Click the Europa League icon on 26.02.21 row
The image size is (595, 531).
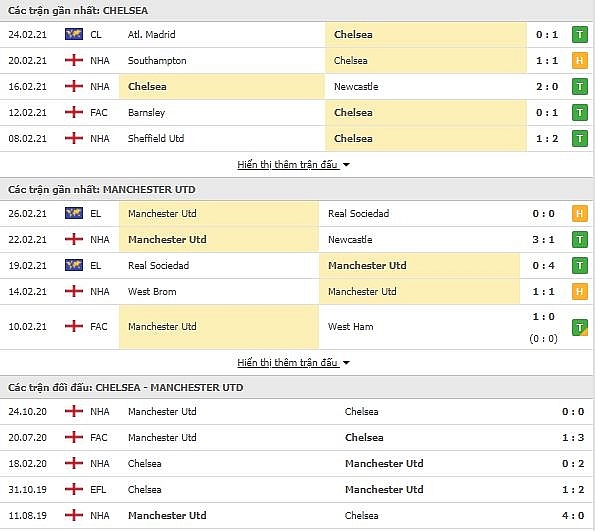click(74, 213)
